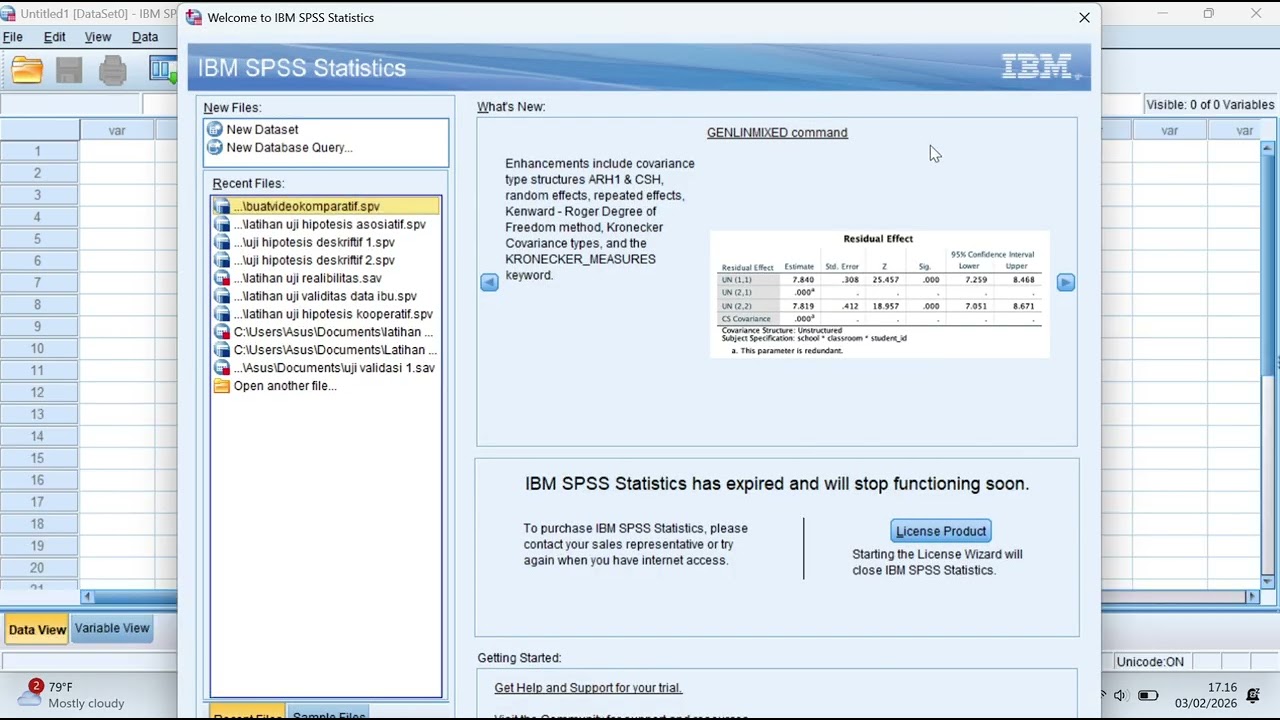1280x720 pixels.
Task: Open the GENLINMIXED command link
Action: [777, 133]
